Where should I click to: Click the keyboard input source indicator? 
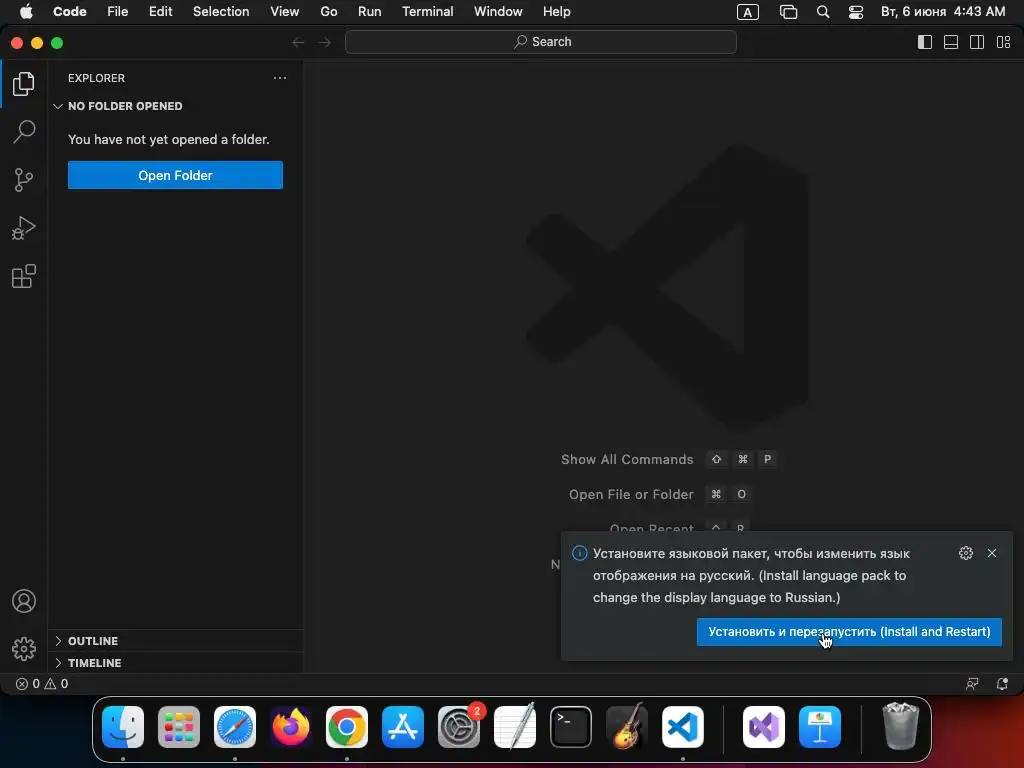748,12
